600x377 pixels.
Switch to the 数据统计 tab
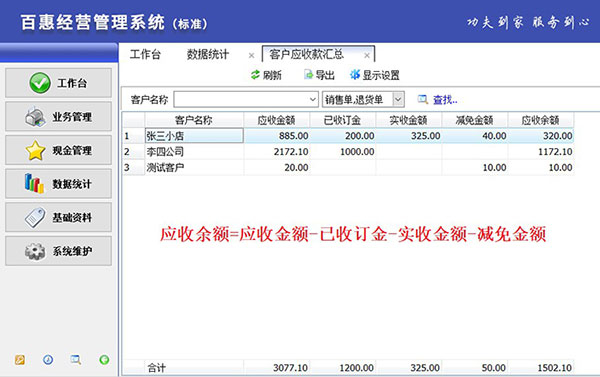(207, 54)
